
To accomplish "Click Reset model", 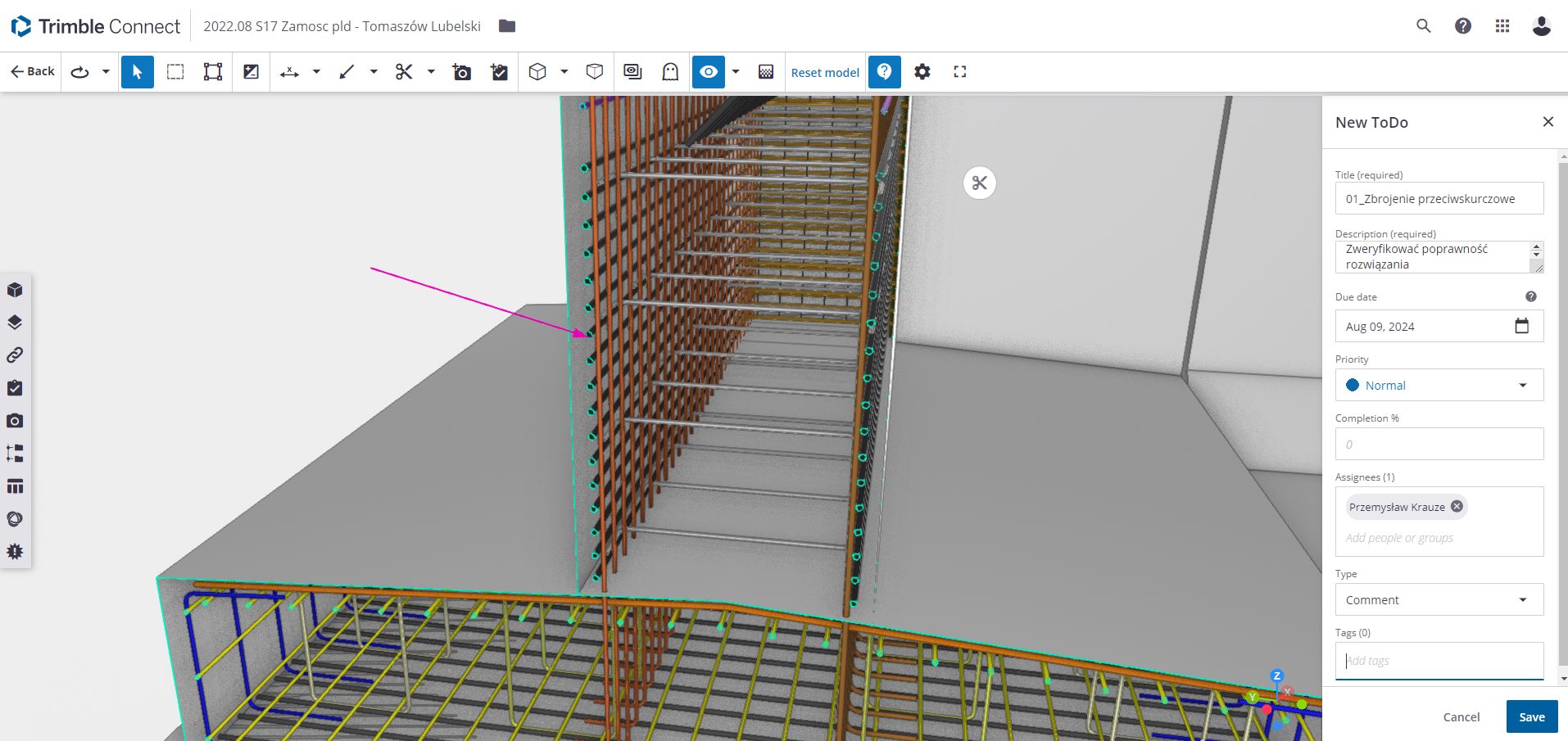I will pos(825,73).
